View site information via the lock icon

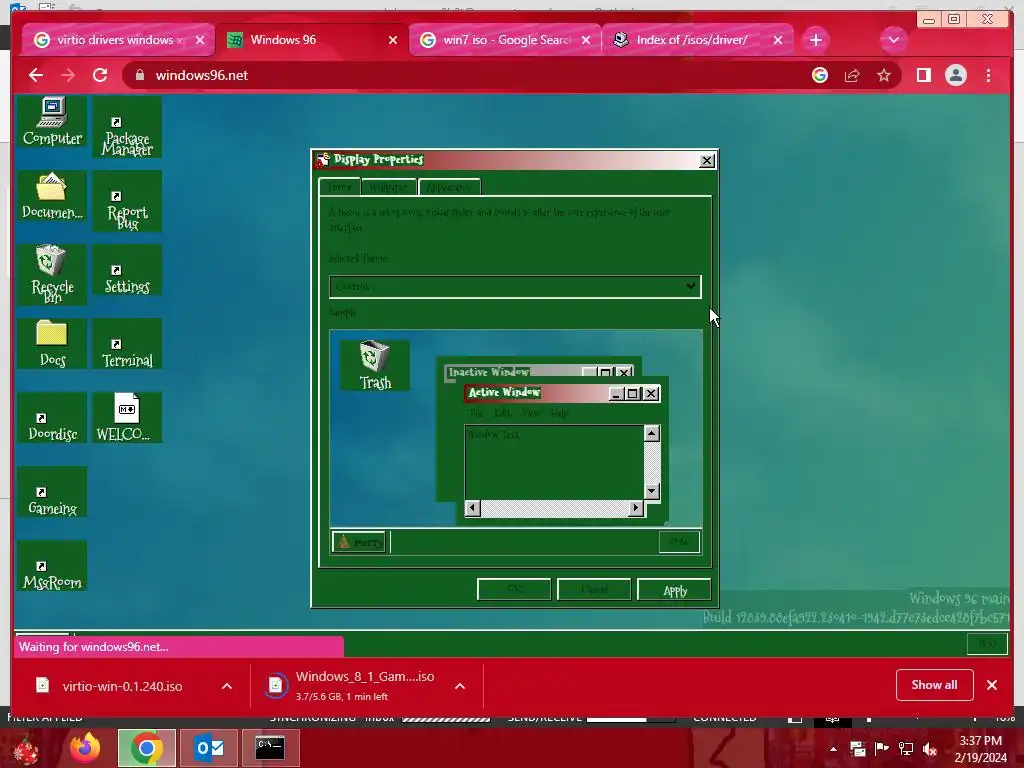[x=139, y=75]
